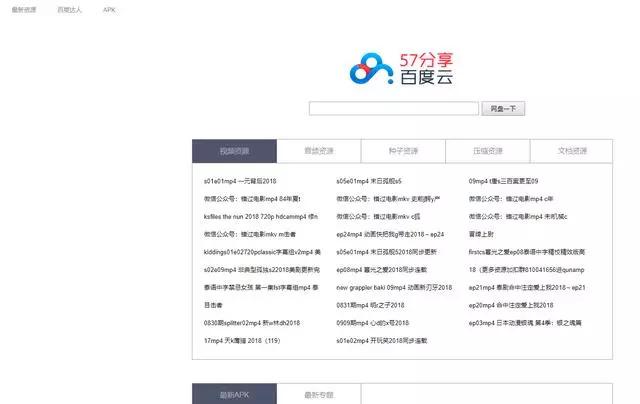Open the 0830期splitter02mp4 link
The height and width of the screenshot is (404, 640).
click(x=252, y=323)
